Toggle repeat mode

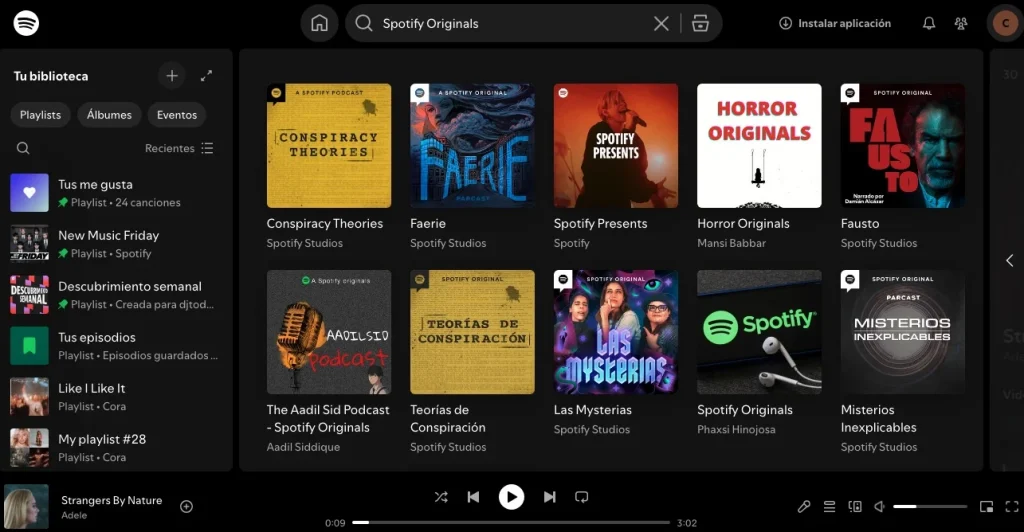click(x=581, y=497)
